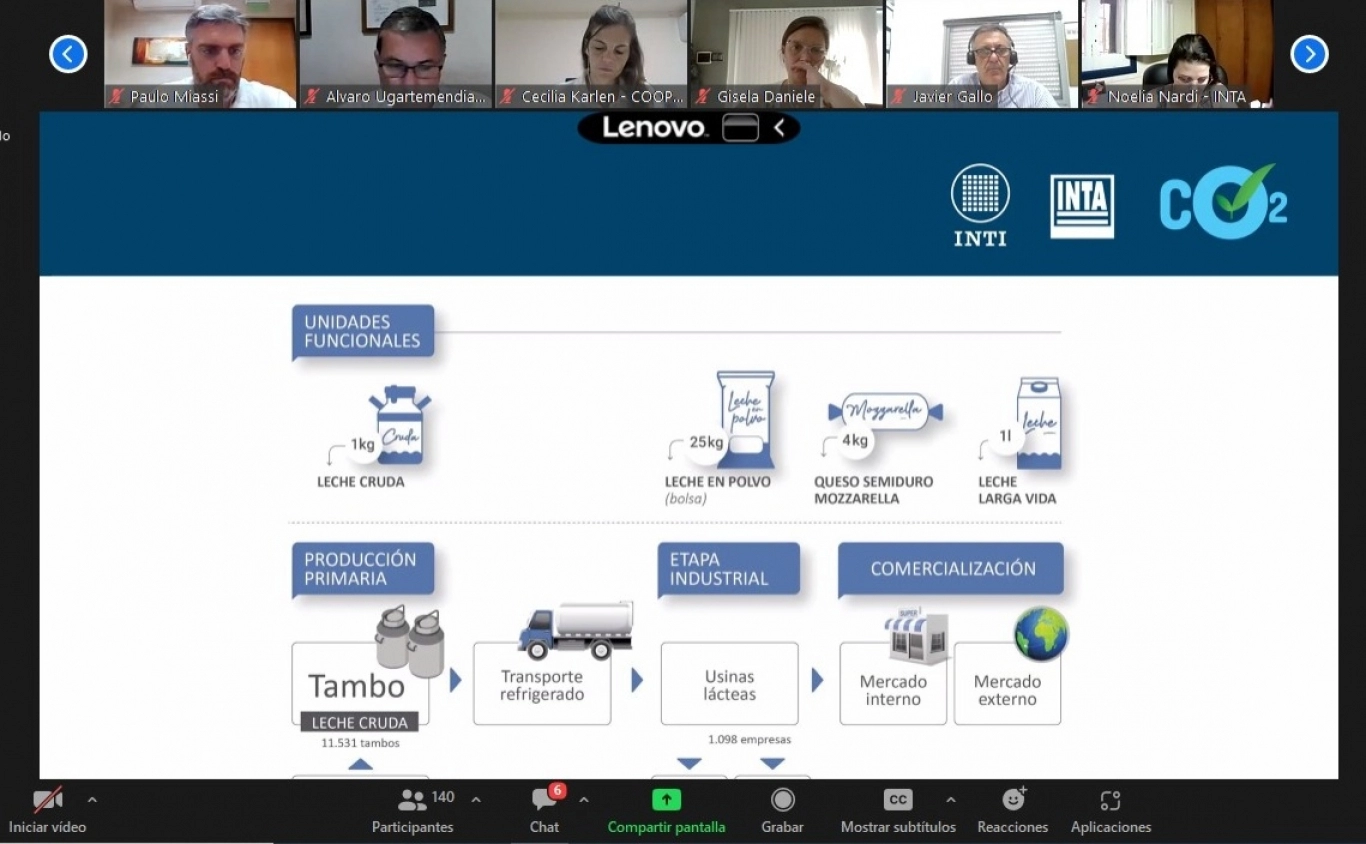Image resolution: width=1366 pixels, height=844 pixels.
Task: Click the Lenovo display mode icon
Action: 740,128
